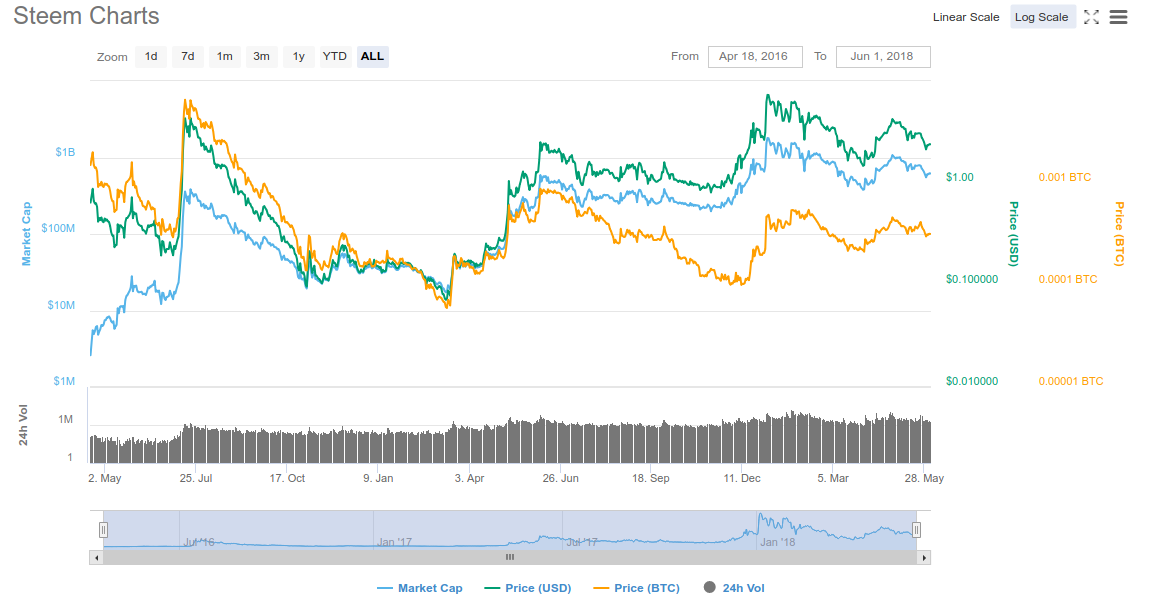Click the navigator scrollbar right arrow
The width and height of the screenshot is (1150, 601).
(924, 558)
